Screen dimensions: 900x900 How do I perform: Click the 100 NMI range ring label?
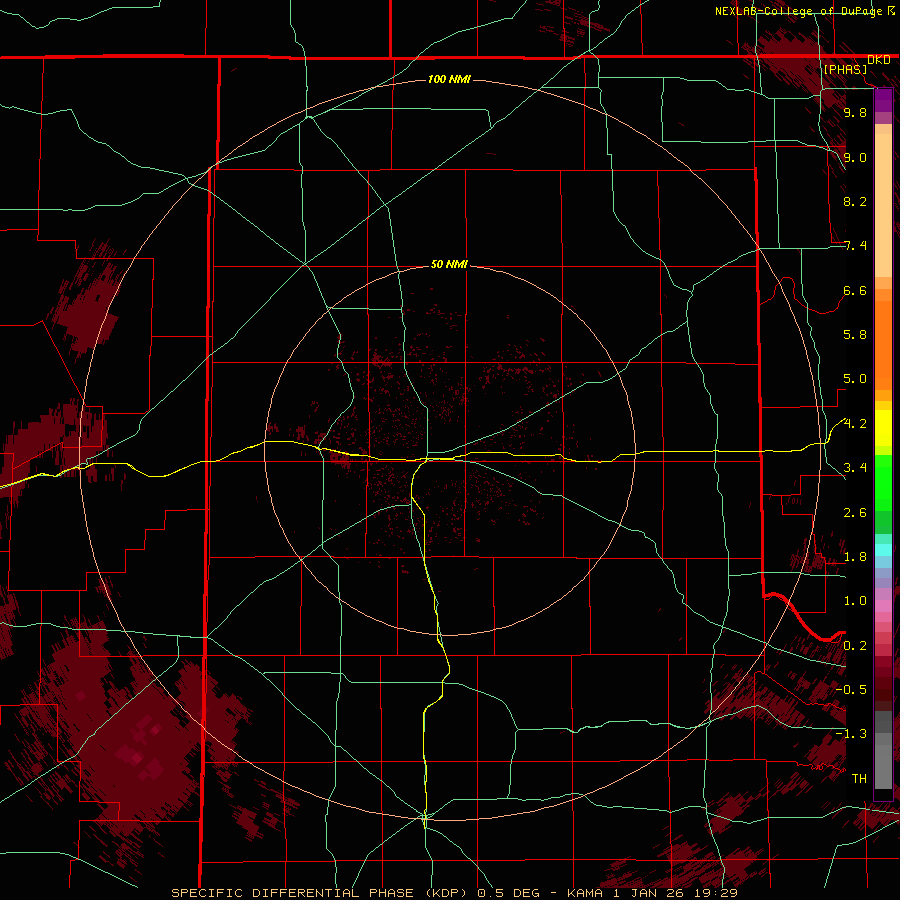coord(449,79)
